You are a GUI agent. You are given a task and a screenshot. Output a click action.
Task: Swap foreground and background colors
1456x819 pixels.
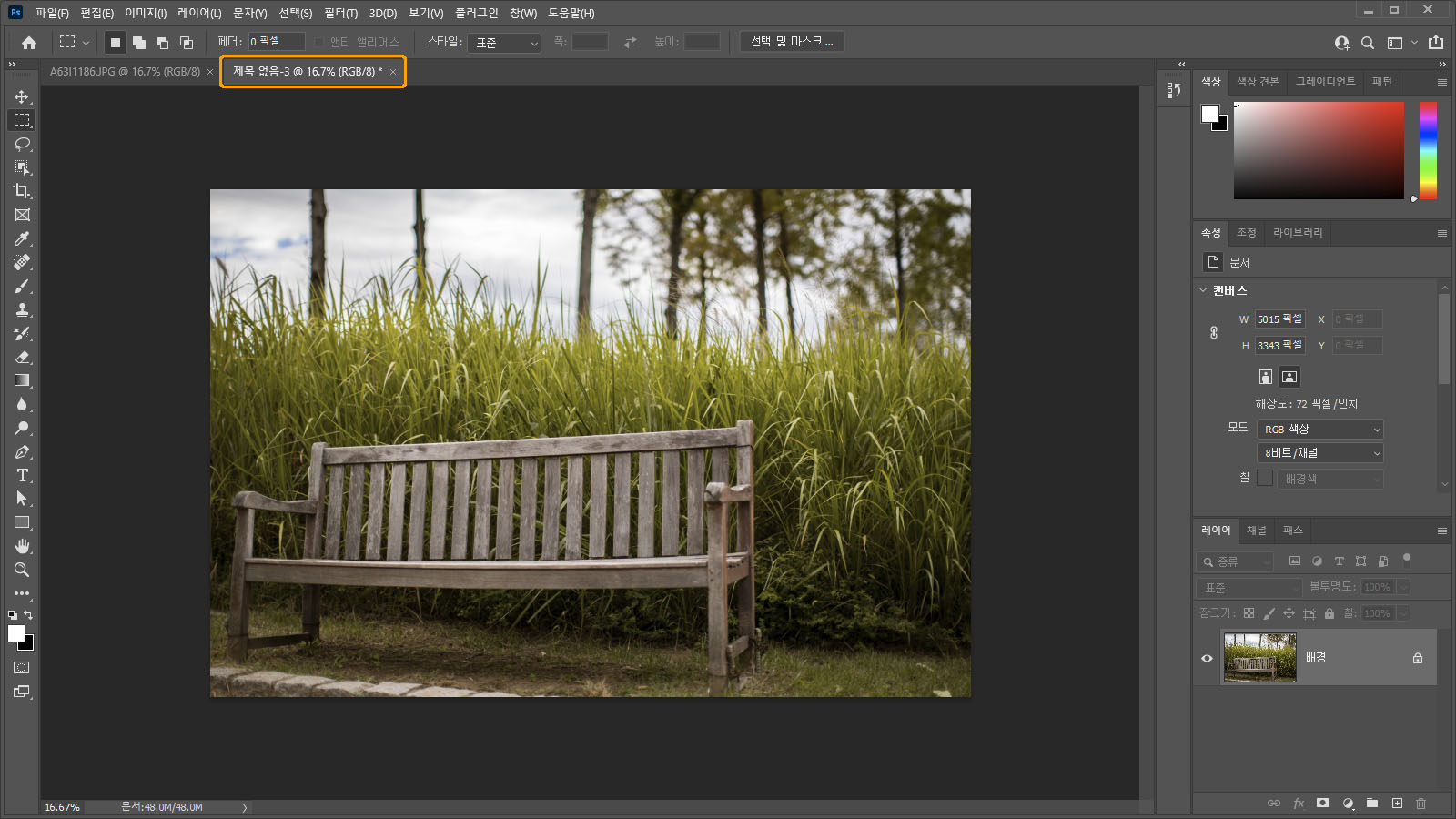point(28,615)
